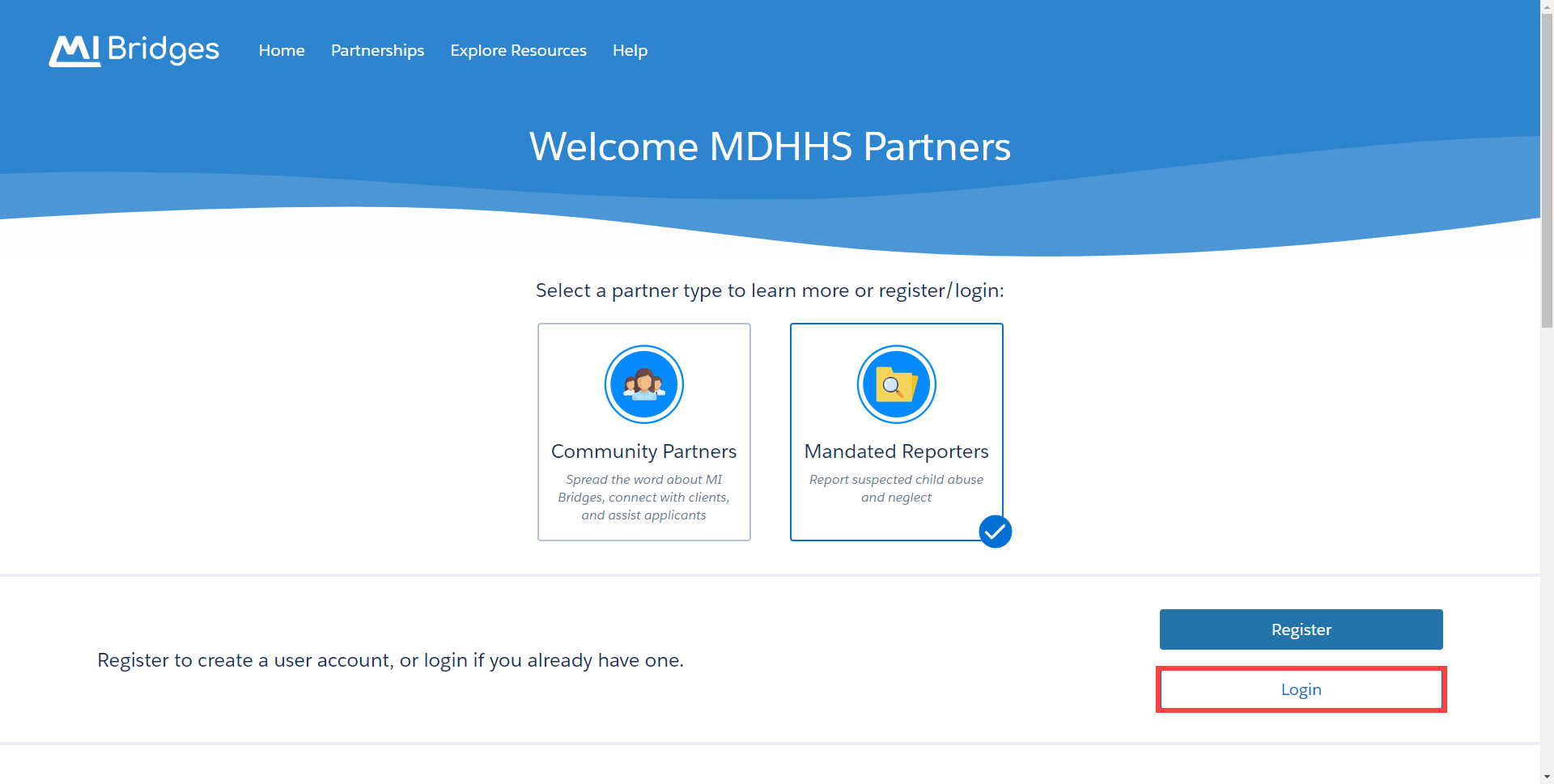Click the 'Welcome MDHHS Partners' heading
Viewport: 1554px width, 784px height.
click(x=770, y=147)
